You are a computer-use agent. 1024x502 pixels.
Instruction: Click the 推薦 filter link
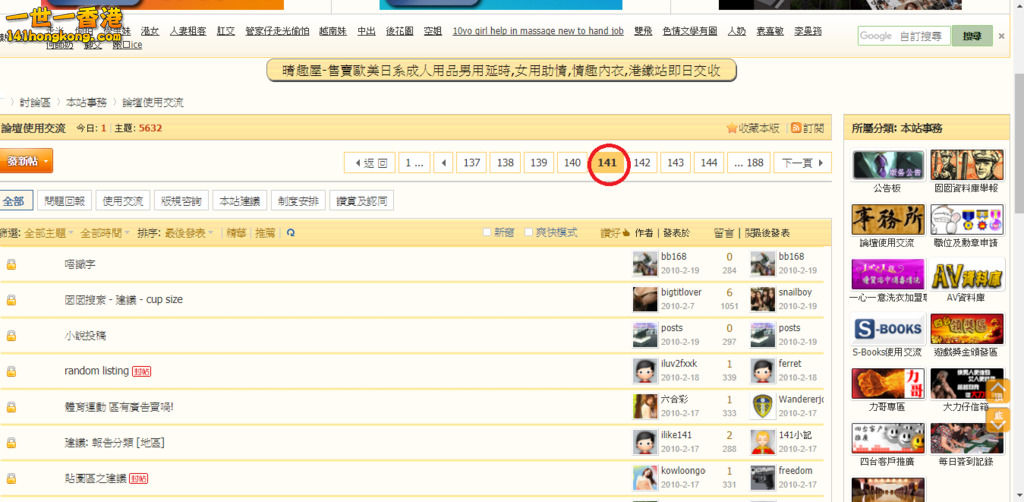265,233
